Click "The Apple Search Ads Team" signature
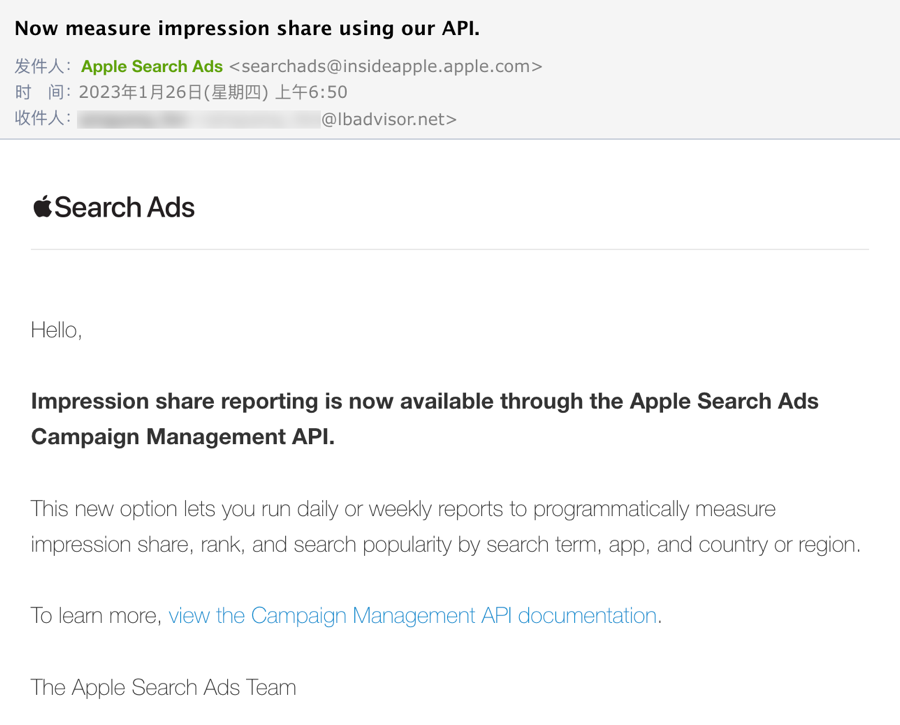Viewport: 900px width, 725px height. click(163, 688)
